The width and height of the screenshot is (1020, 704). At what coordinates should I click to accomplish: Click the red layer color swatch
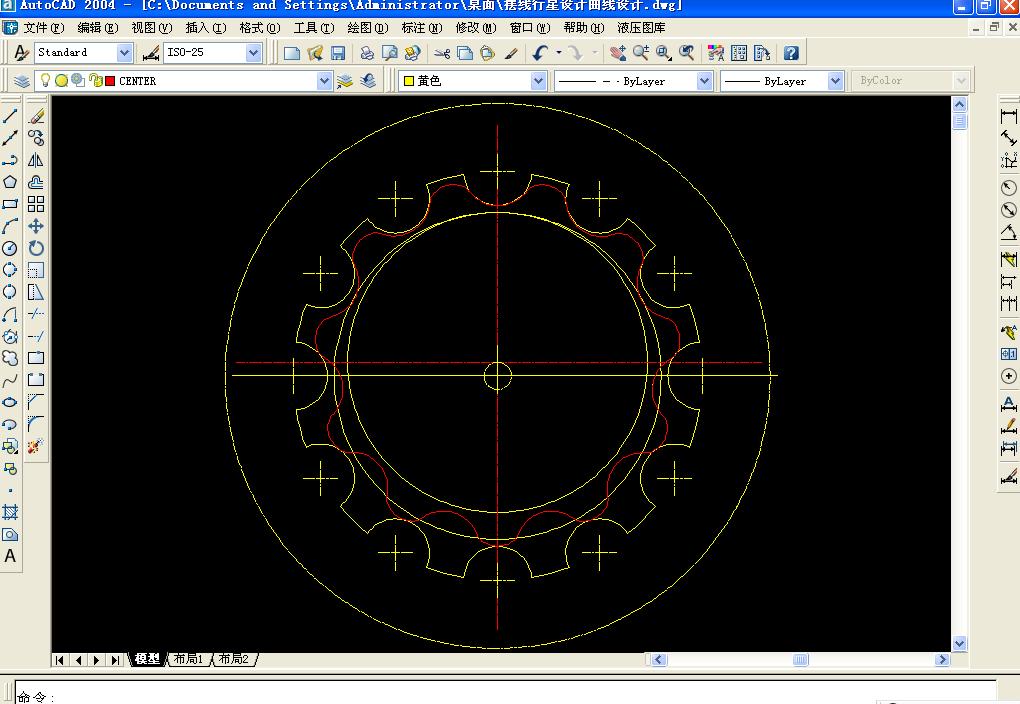pyautogui.click(x=110, y=81)
